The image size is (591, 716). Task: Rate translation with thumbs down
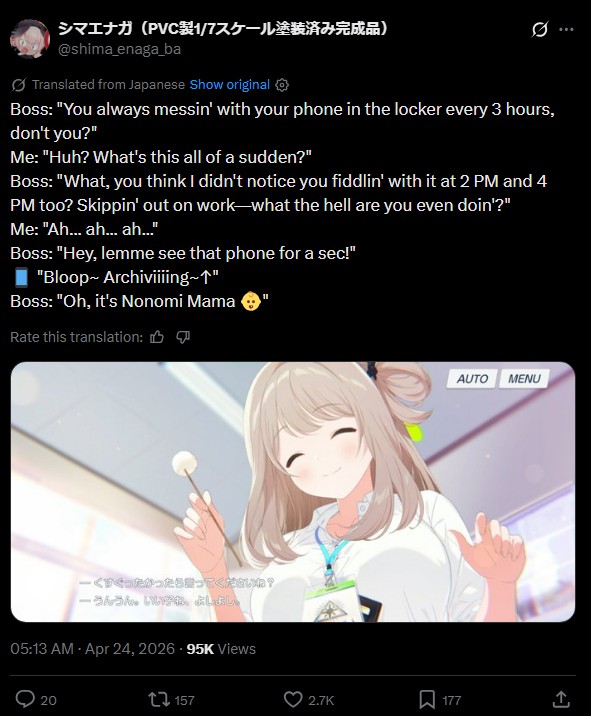(183, 337)
